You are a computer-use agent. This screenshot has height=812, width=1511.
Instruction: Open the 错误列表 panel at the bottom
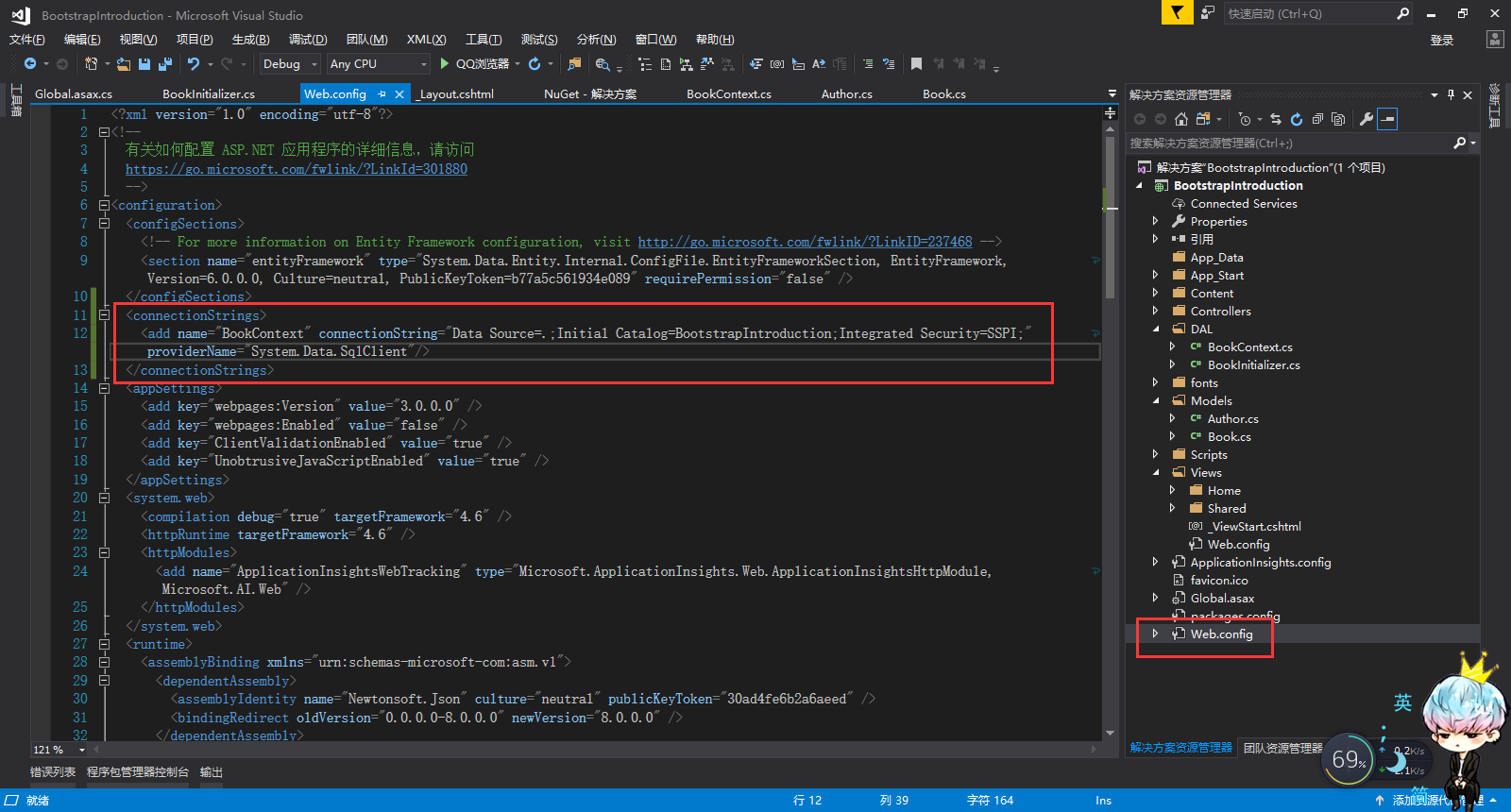[53, 772]
